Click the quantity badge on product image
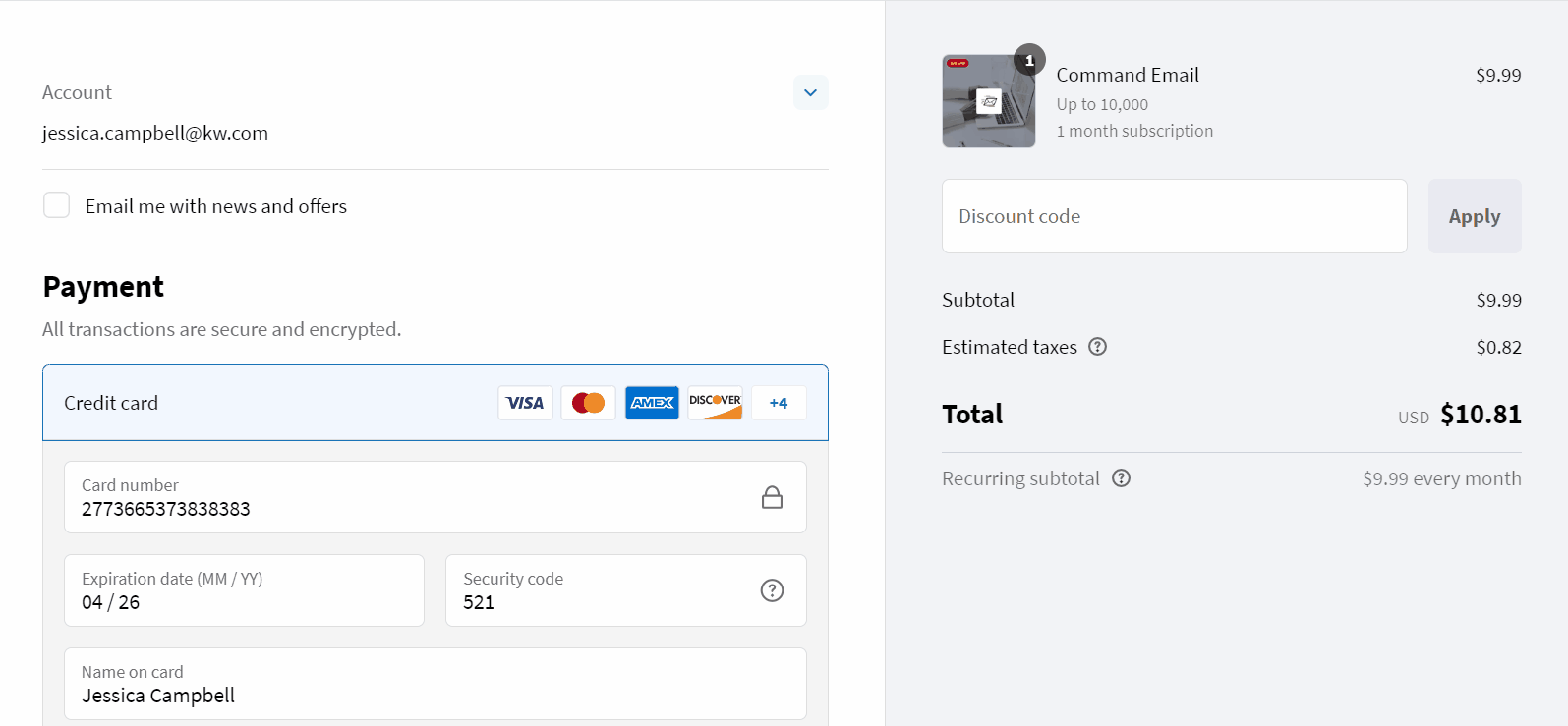The height and width of the screenshot is (726, 1568). coord(1029,60)
